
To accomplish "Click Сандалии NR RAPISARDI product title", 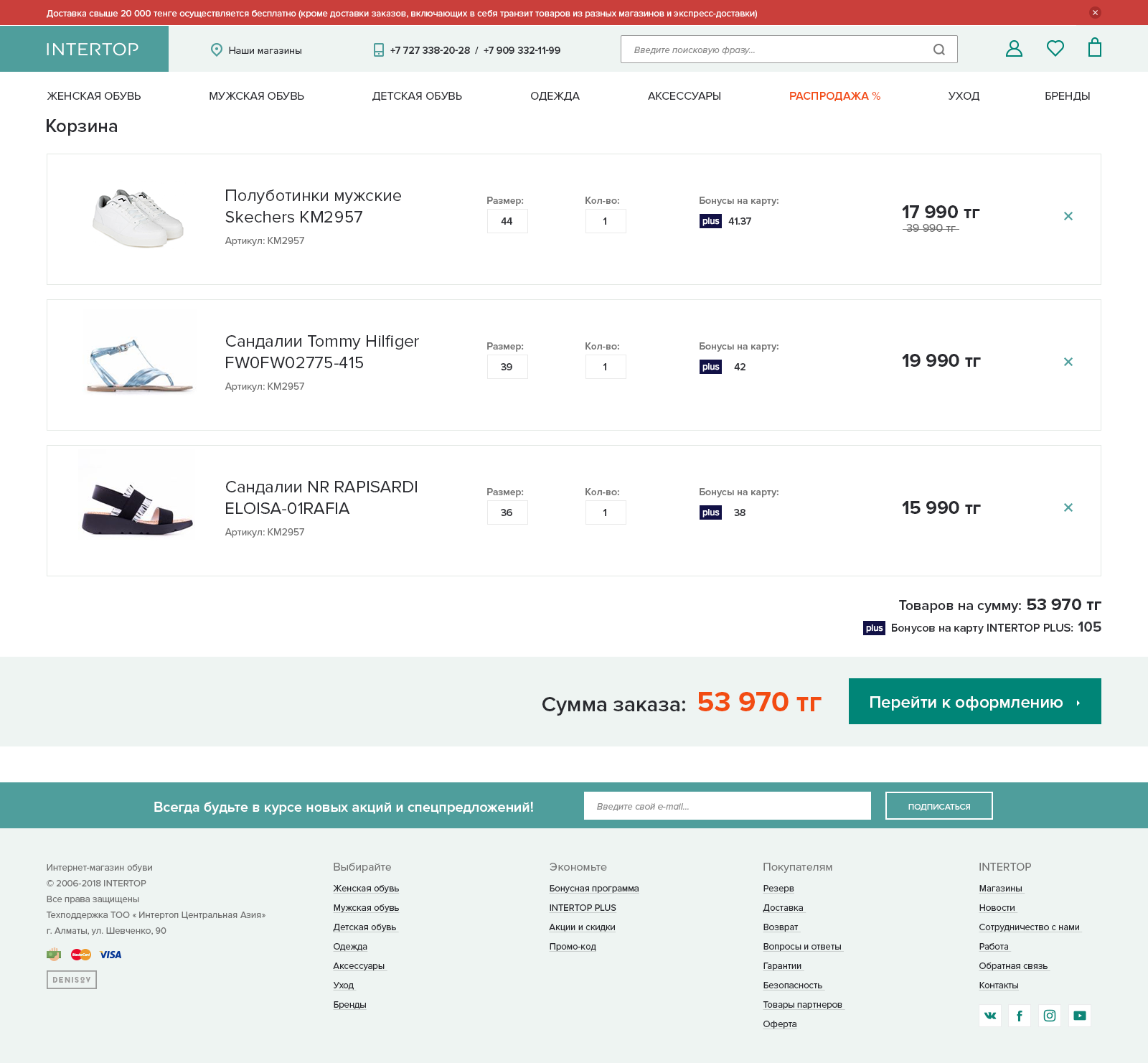I will 321,497.
